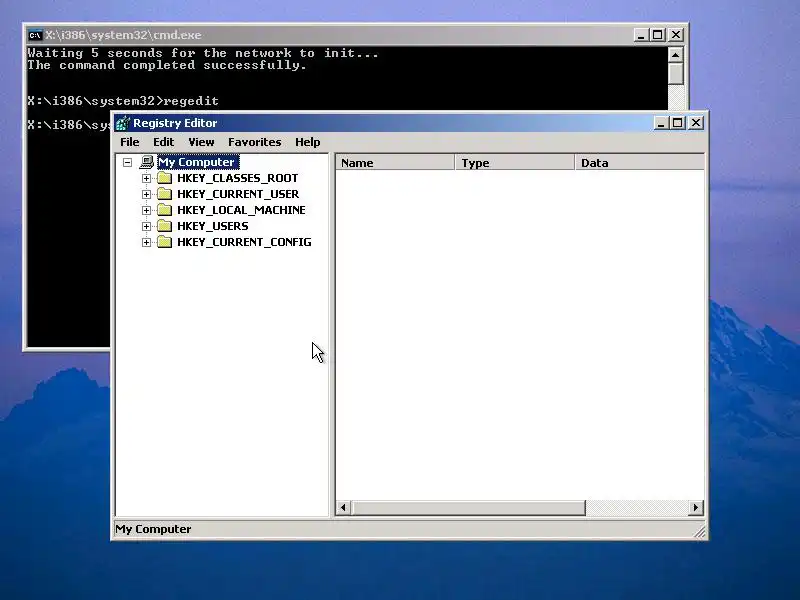
Task: Click the resize grip in Registry Editor corner
Action: tap(700, 532)
